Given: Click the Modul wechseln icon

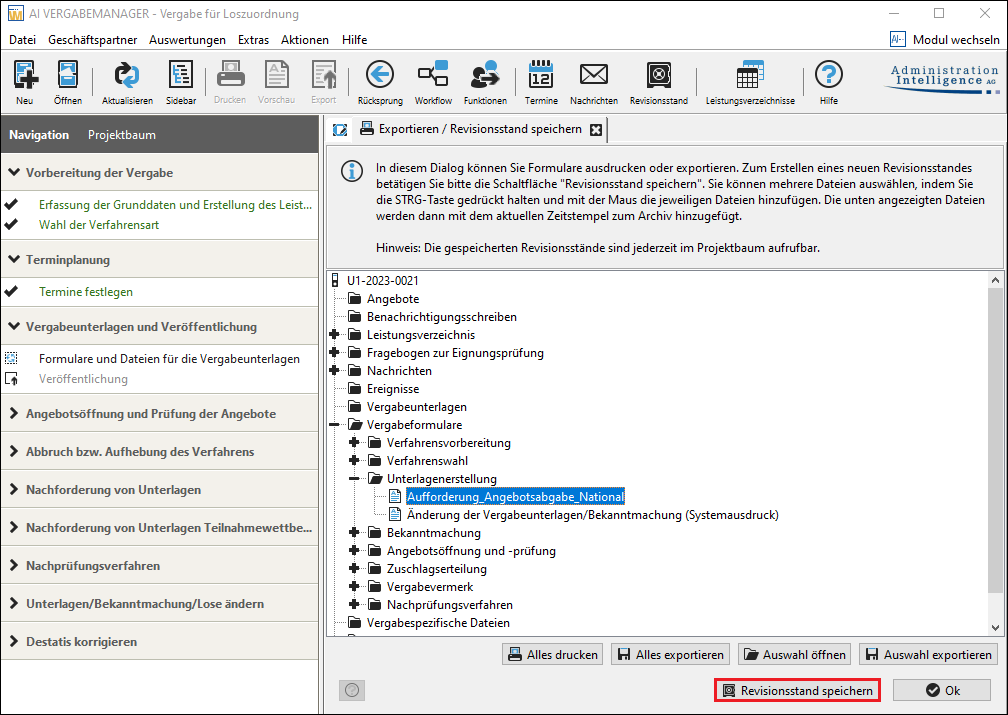Looking at the screenshot, I should coord(897,39).
